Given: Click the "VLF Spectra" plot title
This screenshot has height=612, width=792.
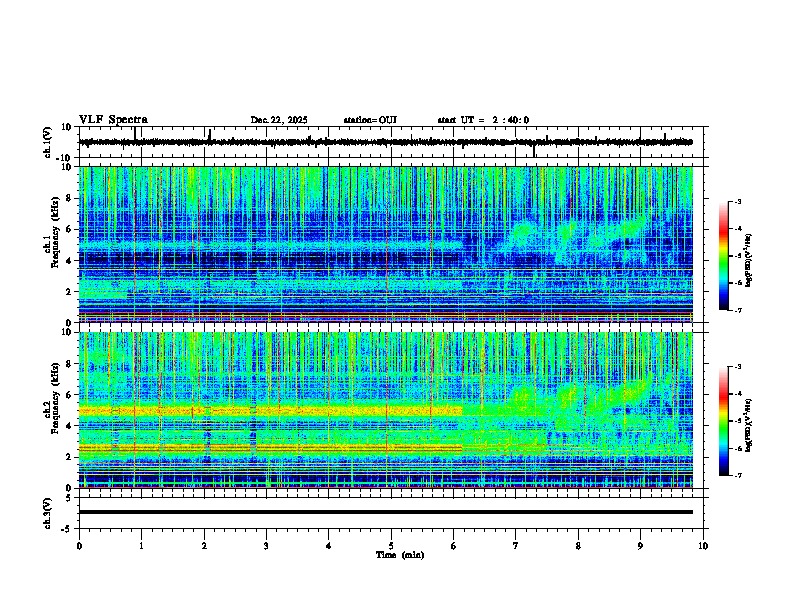Looking at the screenshot, I should [113, 120].
